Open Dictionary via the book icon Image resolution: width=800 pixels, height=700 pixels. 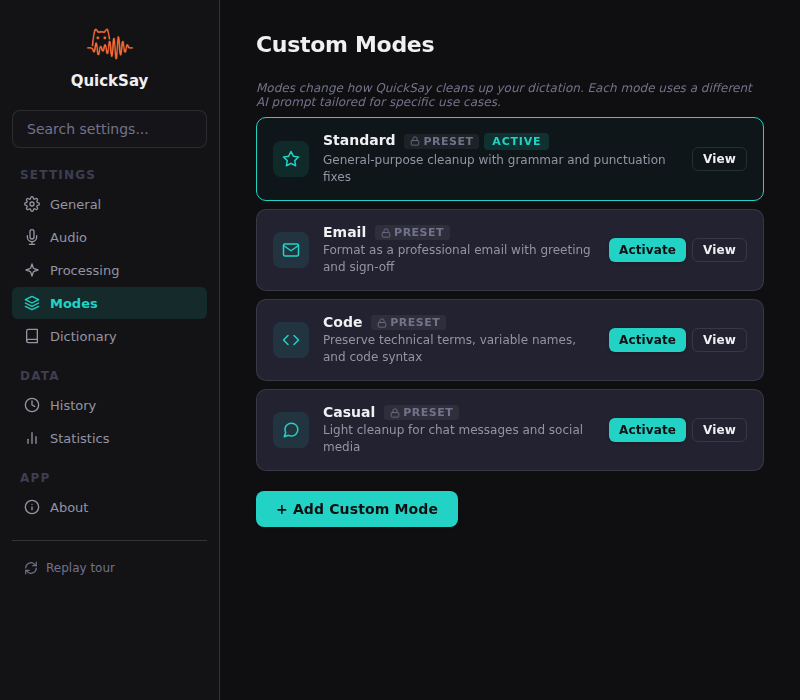[32, 336]
